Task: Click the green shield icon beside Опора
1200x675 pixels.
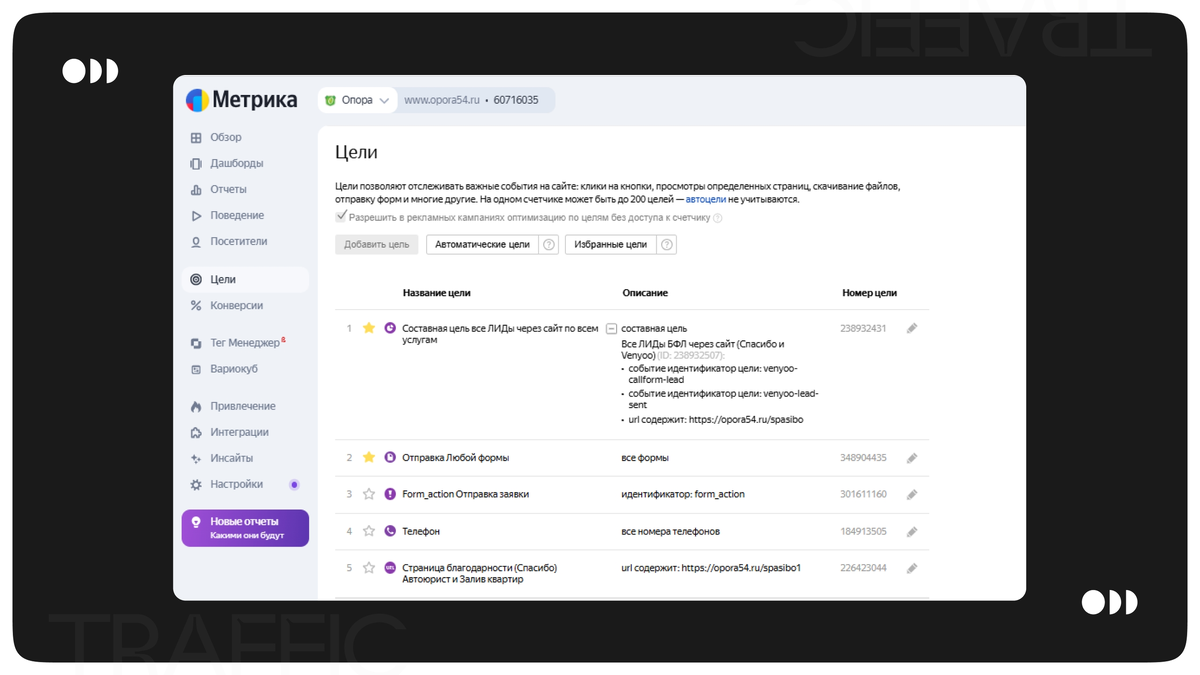Action: point(331,100)
